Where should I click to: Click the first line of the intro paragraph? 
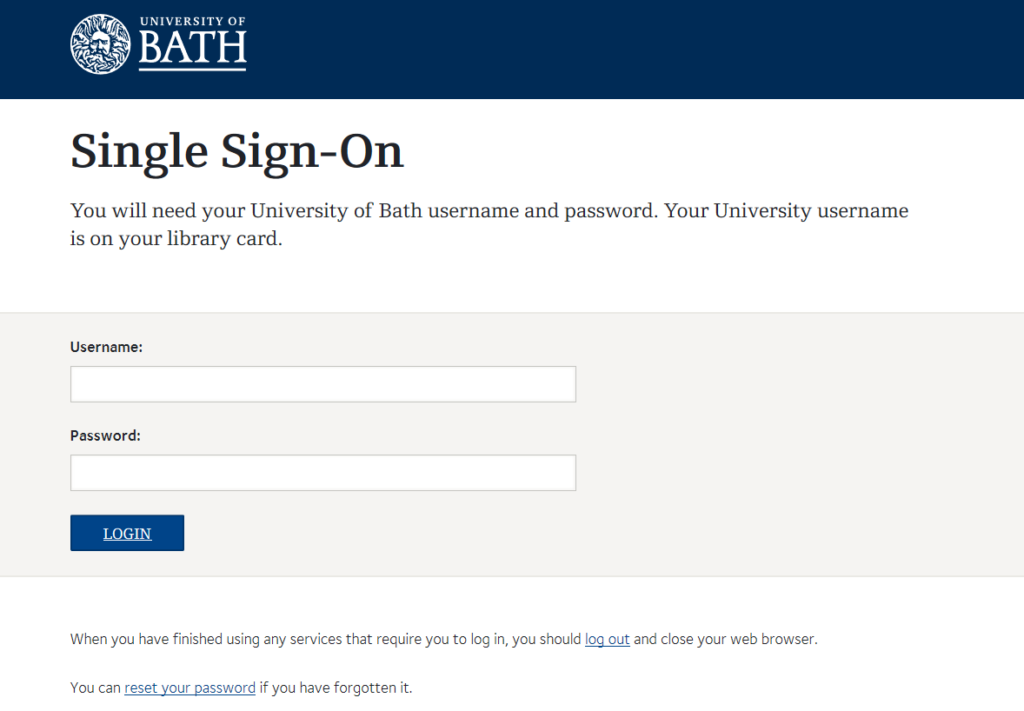pos(489,211)
